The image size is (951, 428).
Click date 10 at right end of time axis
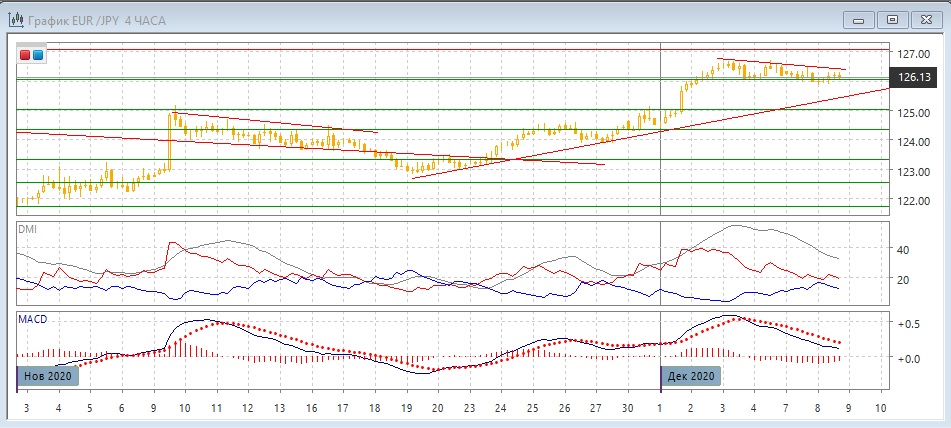880,408
